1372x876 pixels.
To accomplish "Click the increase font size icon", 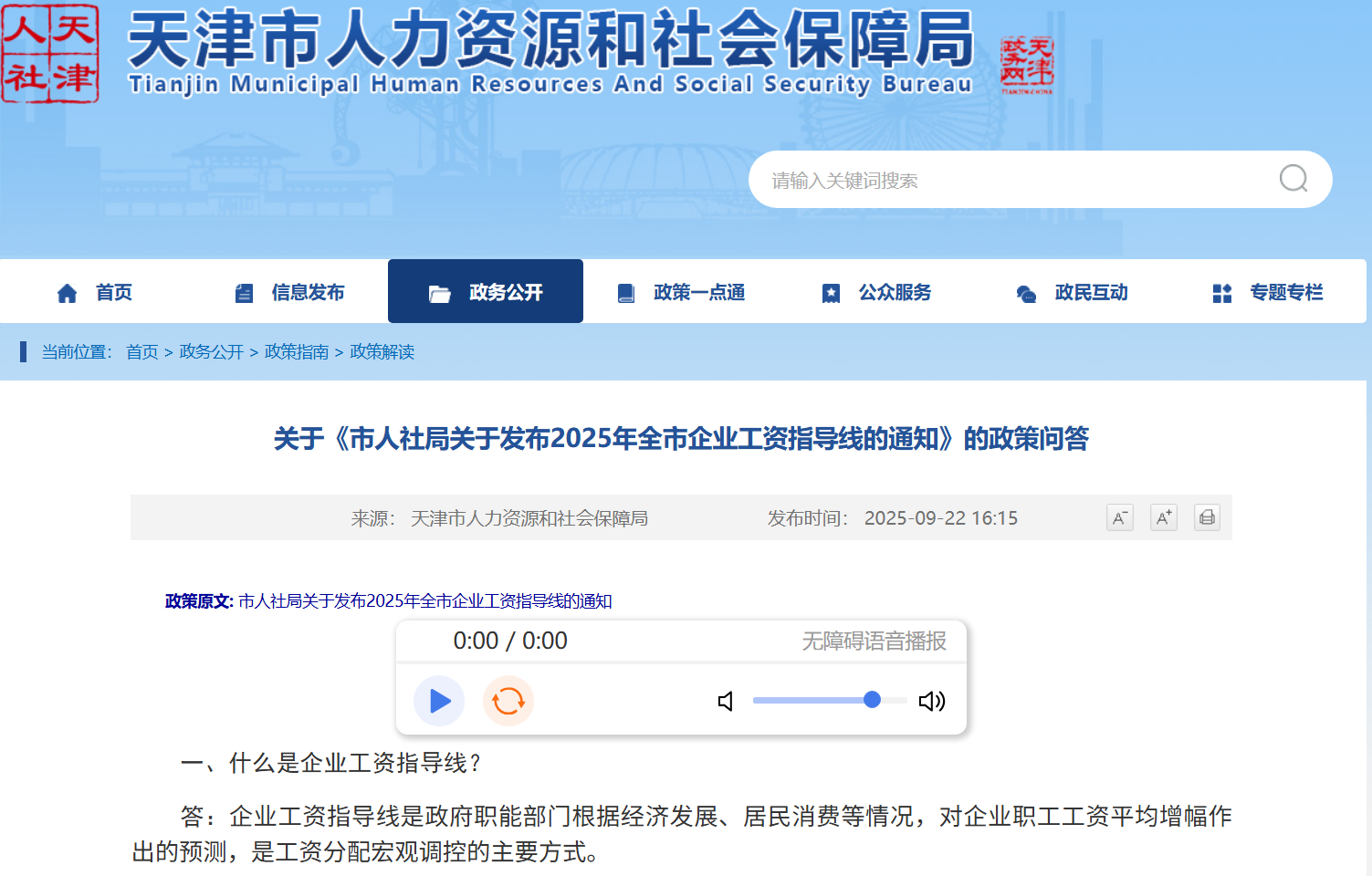I will (1163, 518).
